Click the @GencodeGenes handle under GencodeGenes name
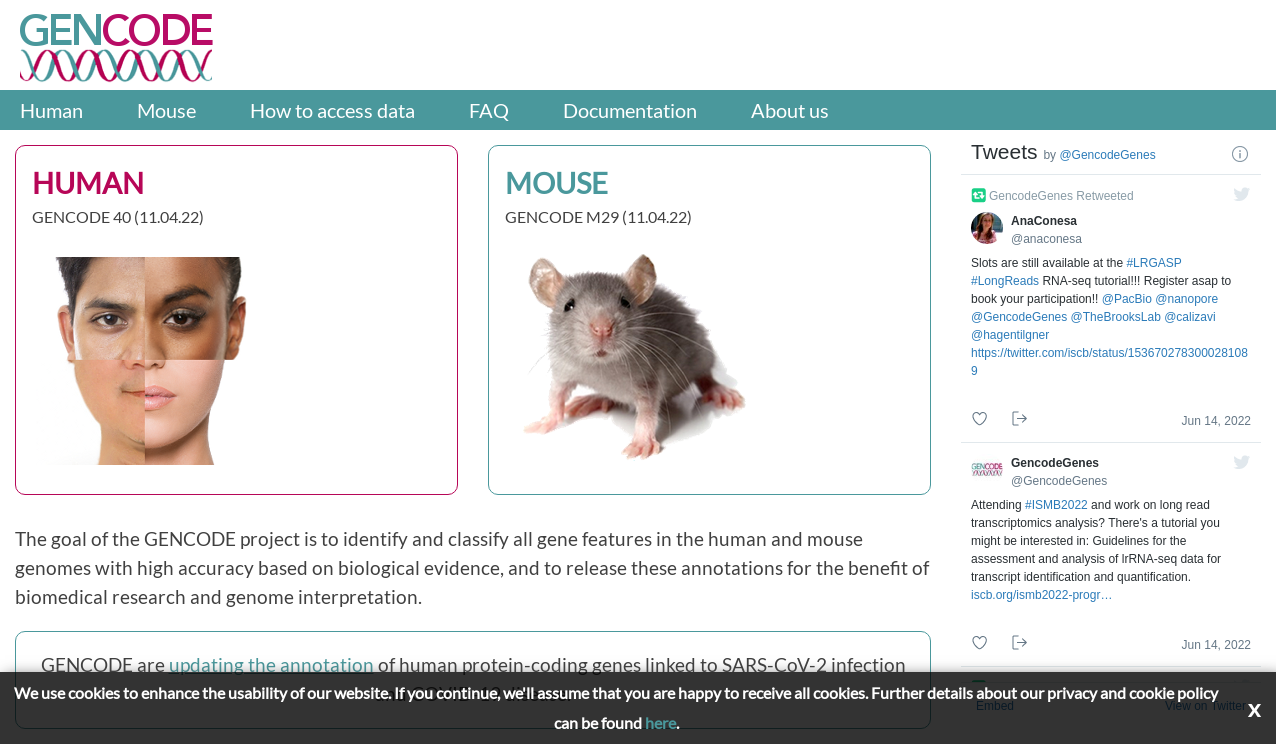 tap(1059, 481)
